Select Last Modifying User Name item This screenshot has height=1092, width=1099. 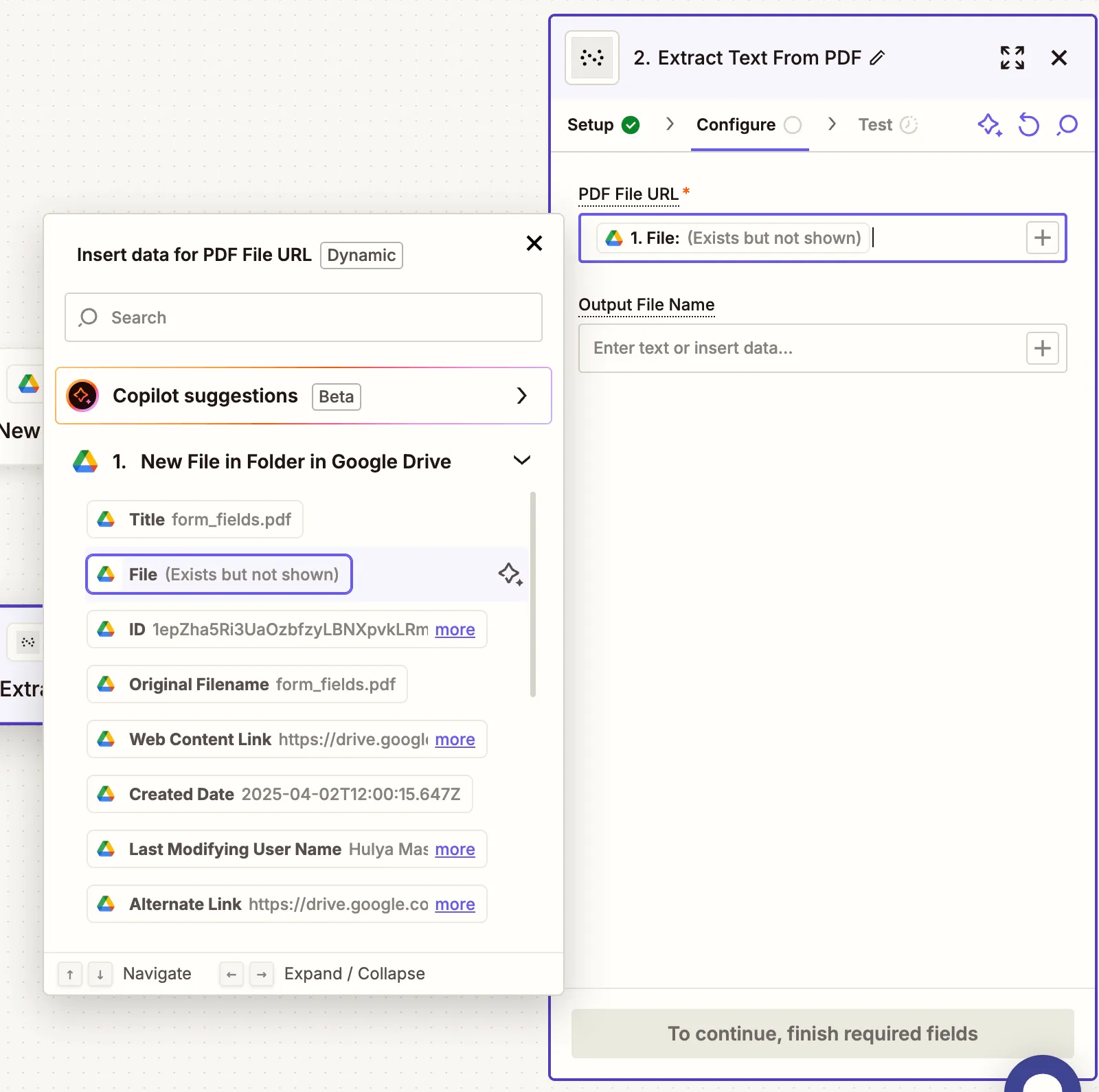click(287, 849)
